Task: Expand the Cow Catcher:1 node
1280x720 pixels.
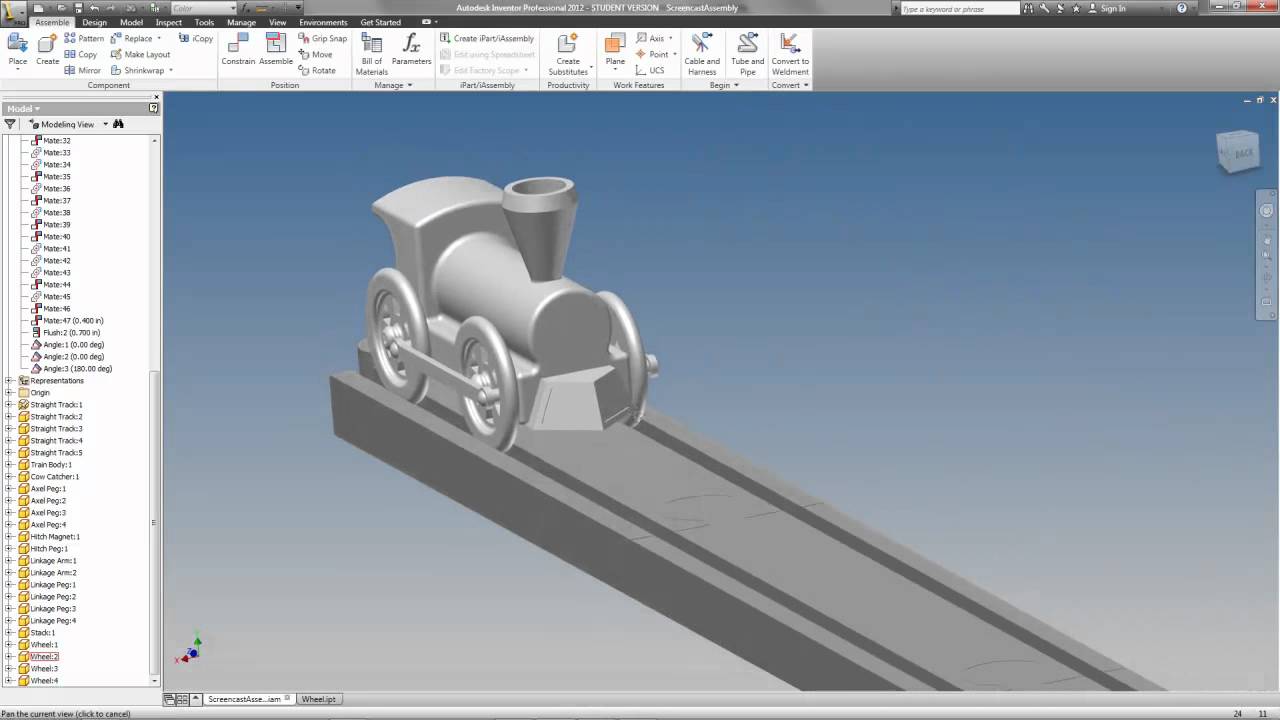Action: pyautogui.click(x=10, y=476)
